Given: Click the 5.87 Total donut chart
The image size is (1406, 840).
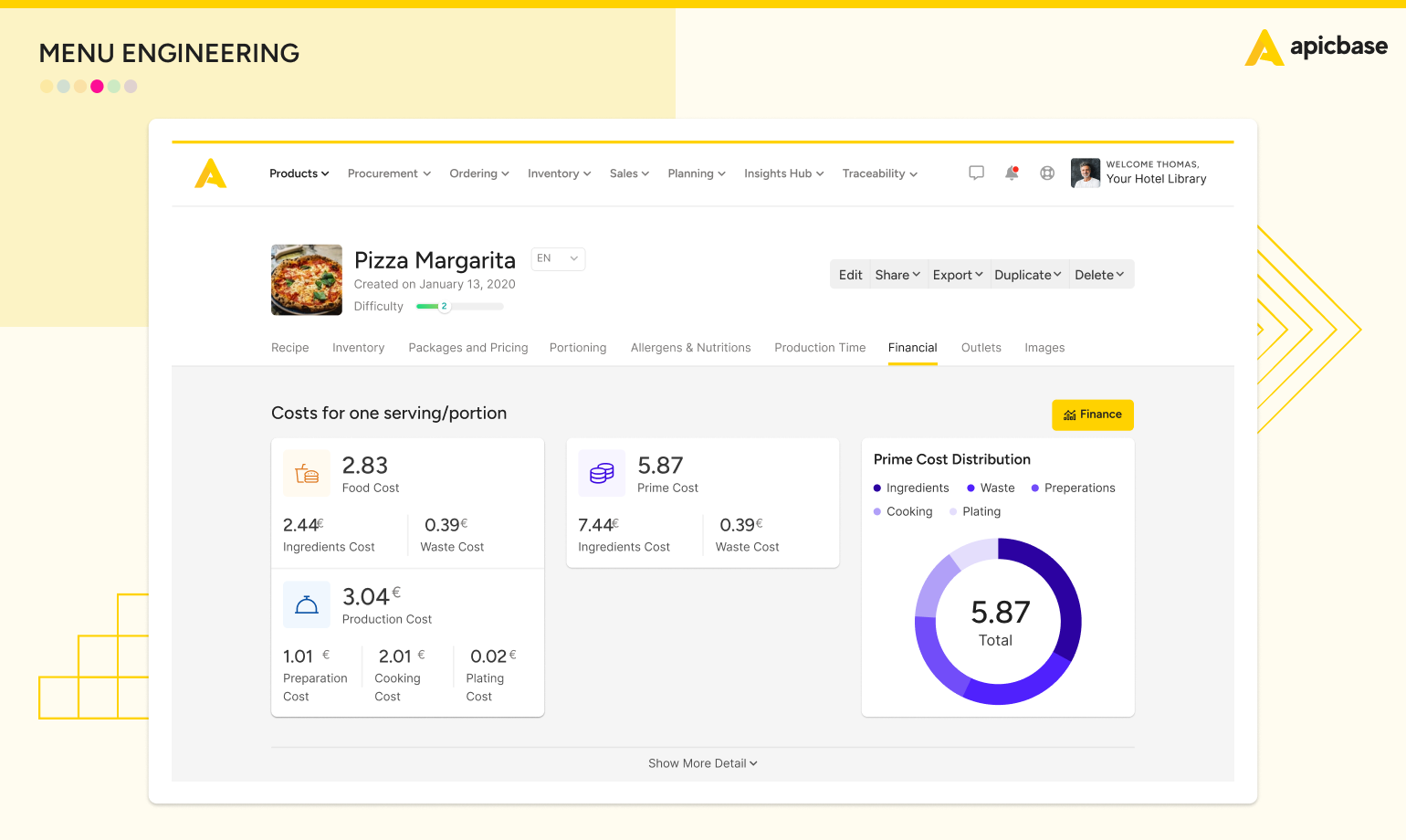Looking at the screenshot, I should pyautogui.click(x=998, y=622).
